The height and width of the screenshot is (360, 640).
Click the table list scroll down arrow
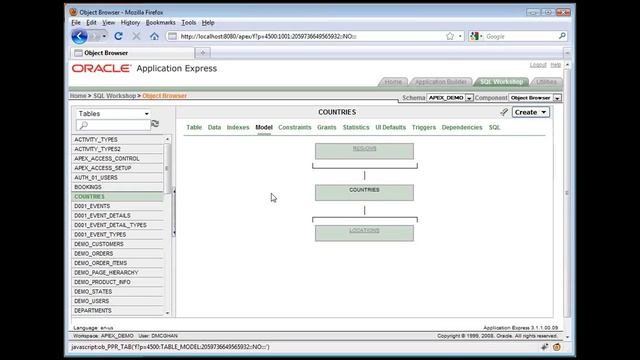pyautogui.click(x=167, y=313)
